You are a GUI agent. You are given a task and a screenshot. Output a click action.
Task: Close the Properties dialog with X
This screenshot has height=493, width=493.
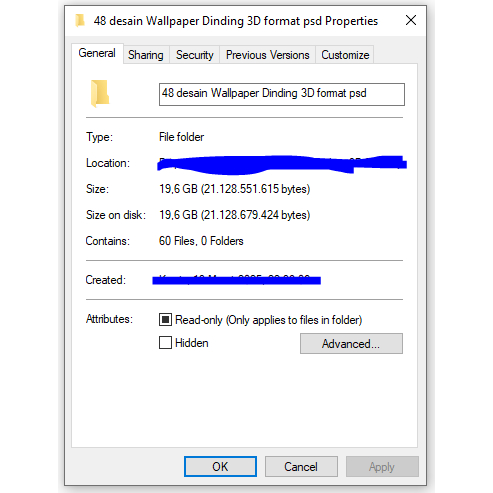pos(411,20)
